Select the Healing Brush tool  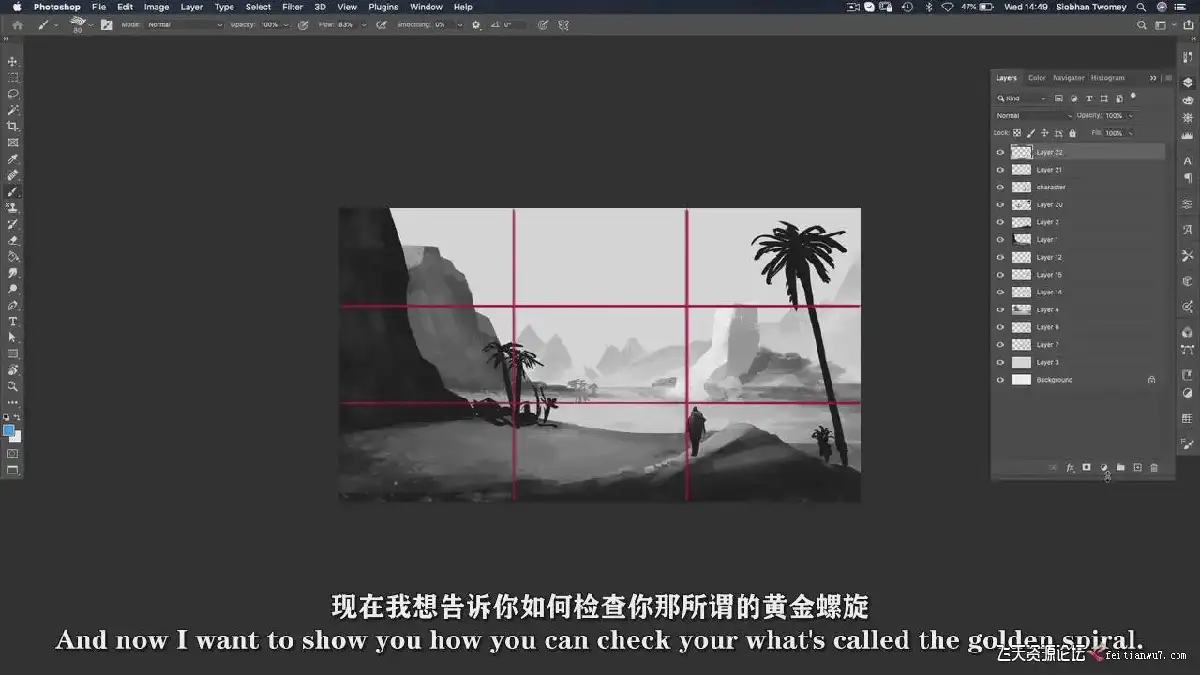click(x=13, y=175)
